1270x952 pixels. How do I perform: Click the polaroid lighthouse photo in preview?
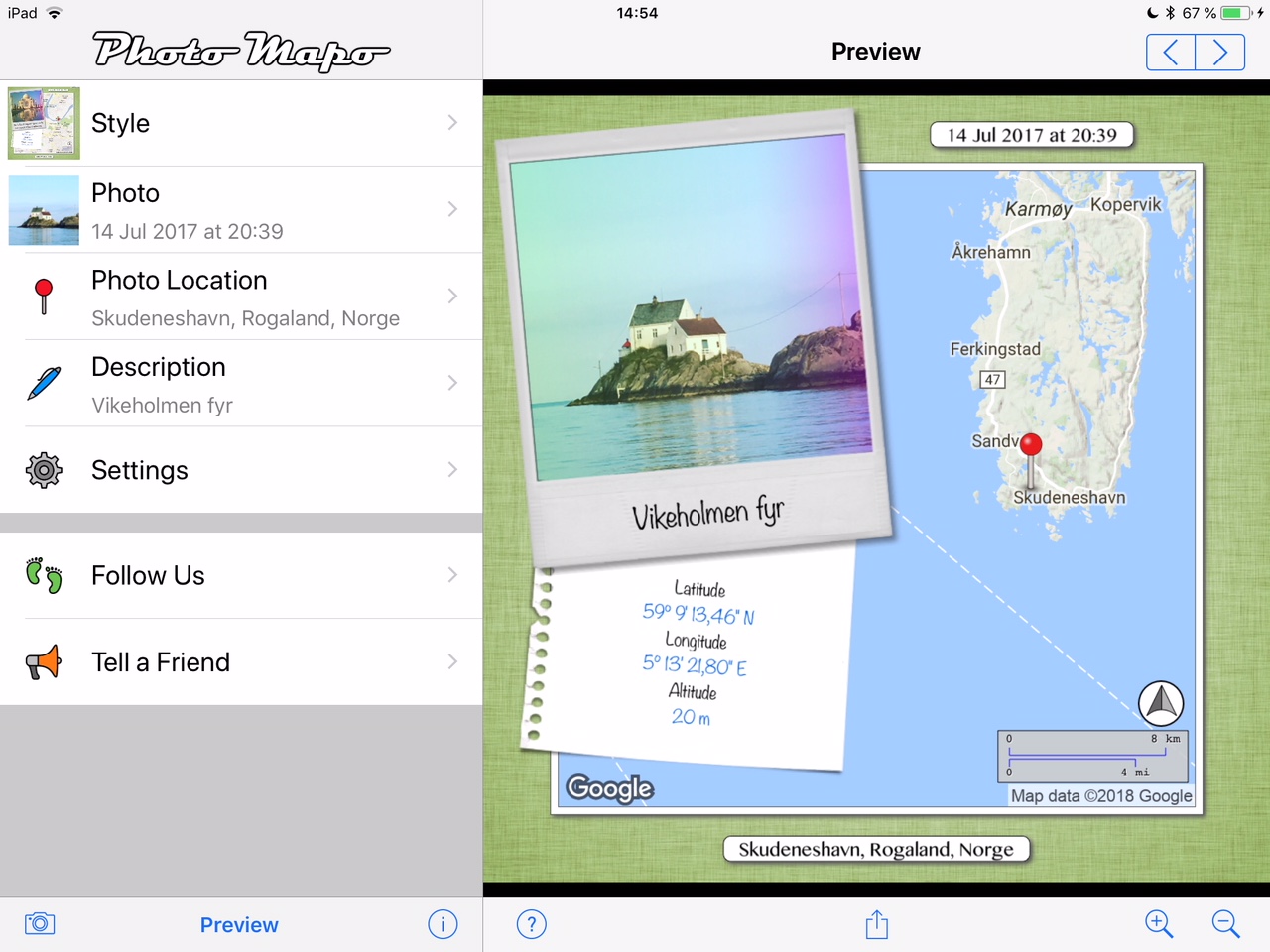click(x=692, y=306)
